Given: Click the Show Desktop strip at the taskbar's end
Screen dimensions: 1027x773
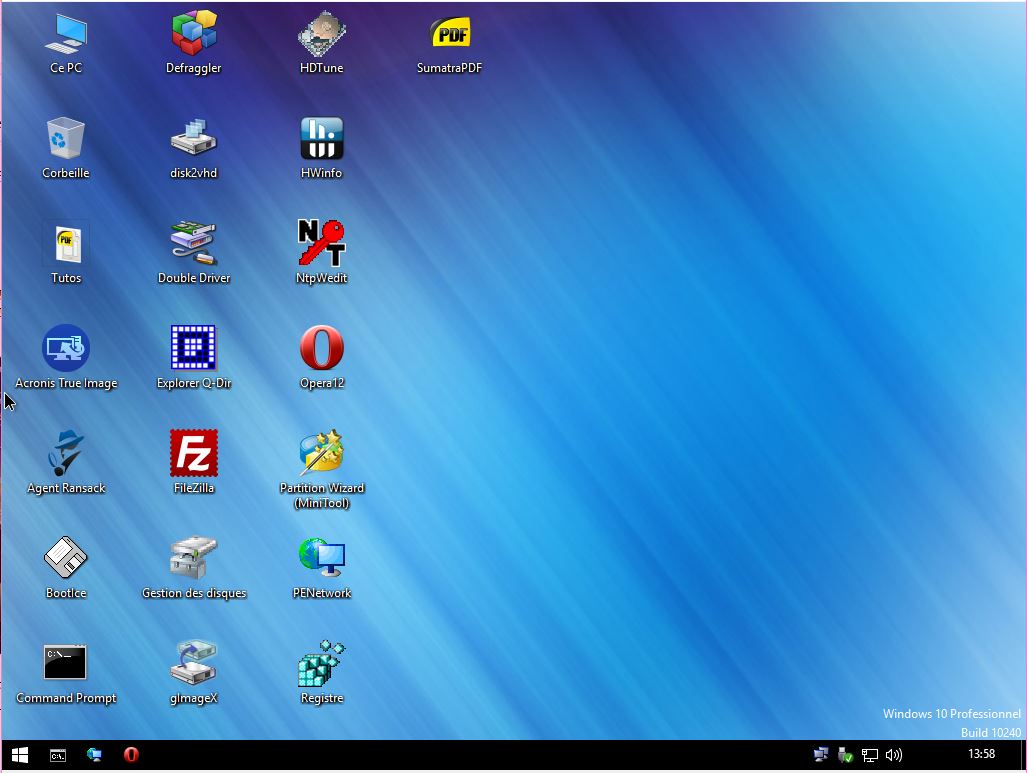Looking at the screenshot, I should point(1023,755).
